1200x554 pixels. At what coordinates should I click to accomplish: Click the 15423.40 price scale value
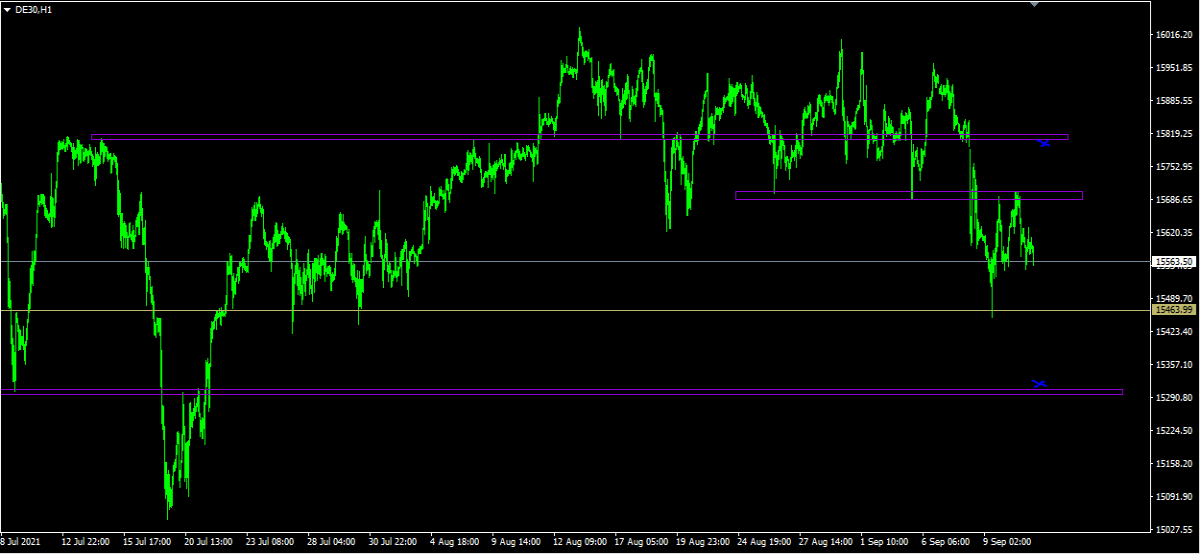pos(1174,332)
